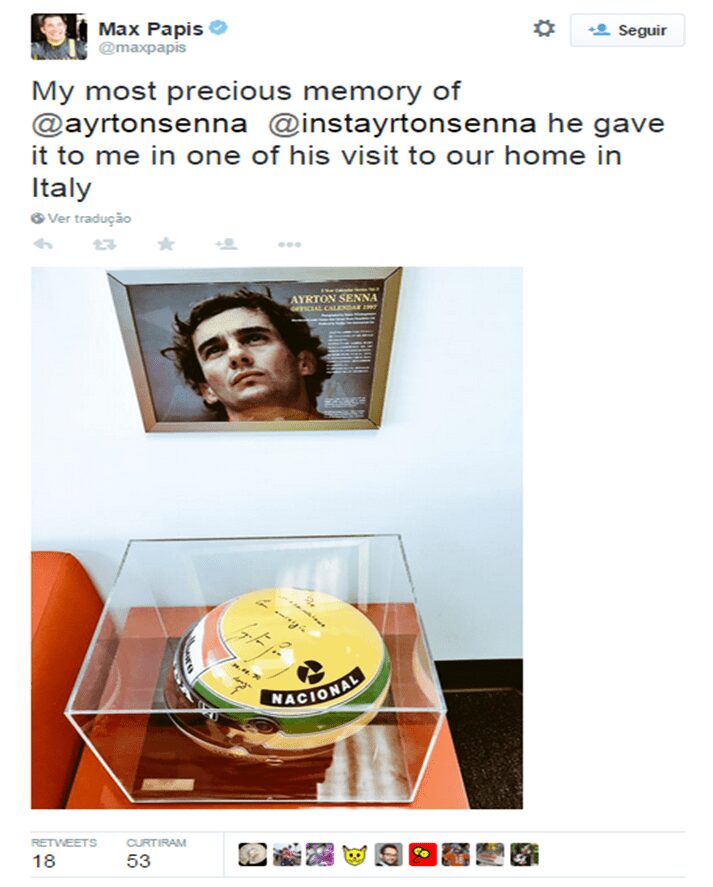
Task: Click the reply arrow icon
Action: point(43,244)
